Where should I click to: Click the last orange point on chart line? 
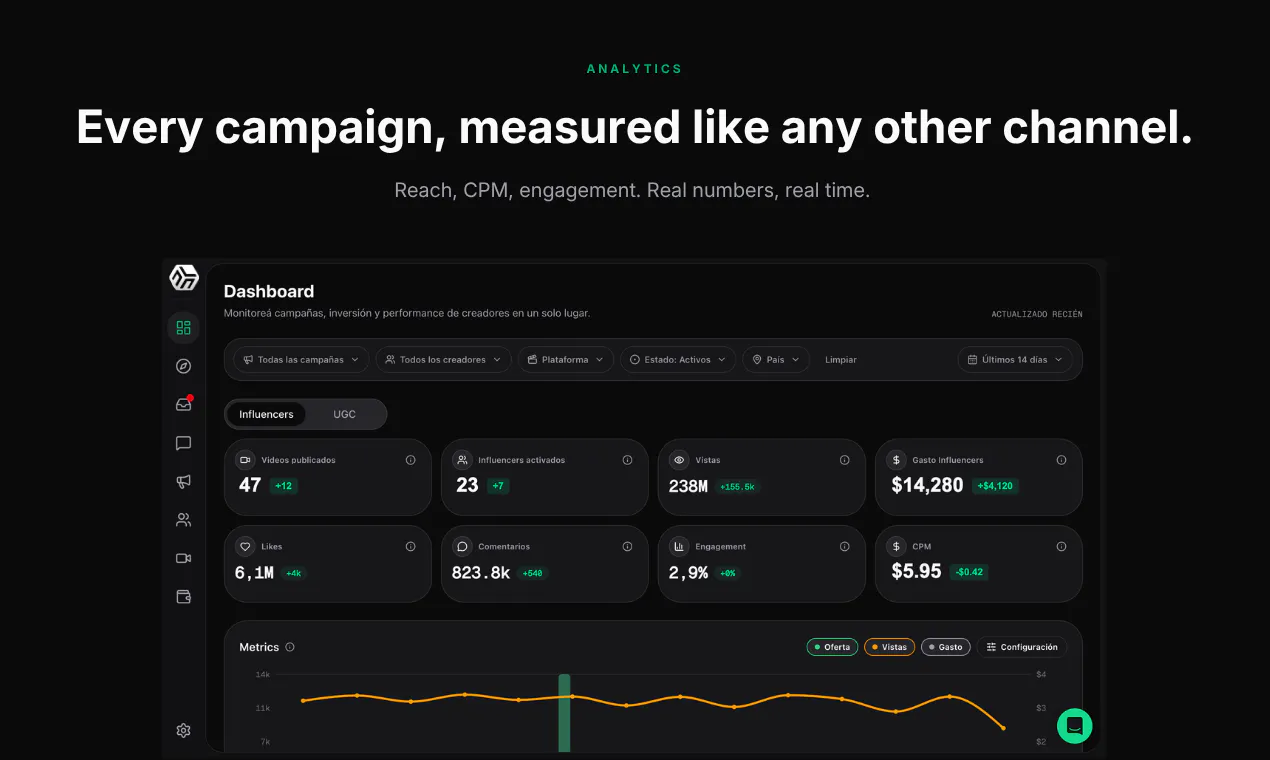click(x=1003, y=728)
